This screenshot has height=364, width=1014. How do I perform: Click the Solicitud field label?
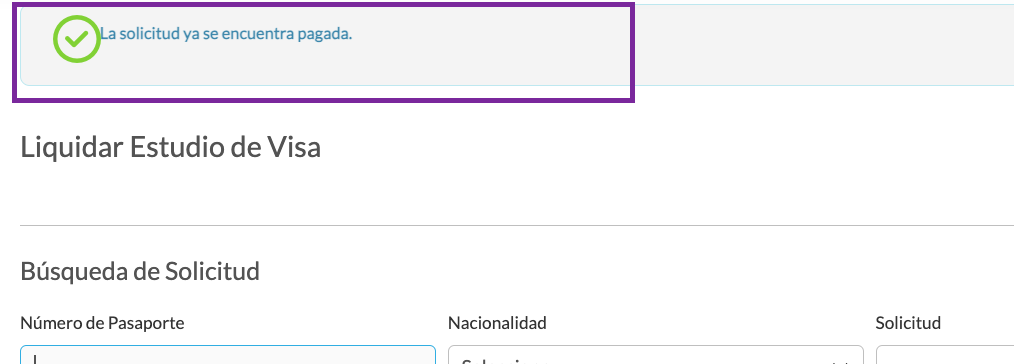coord(908,323)
